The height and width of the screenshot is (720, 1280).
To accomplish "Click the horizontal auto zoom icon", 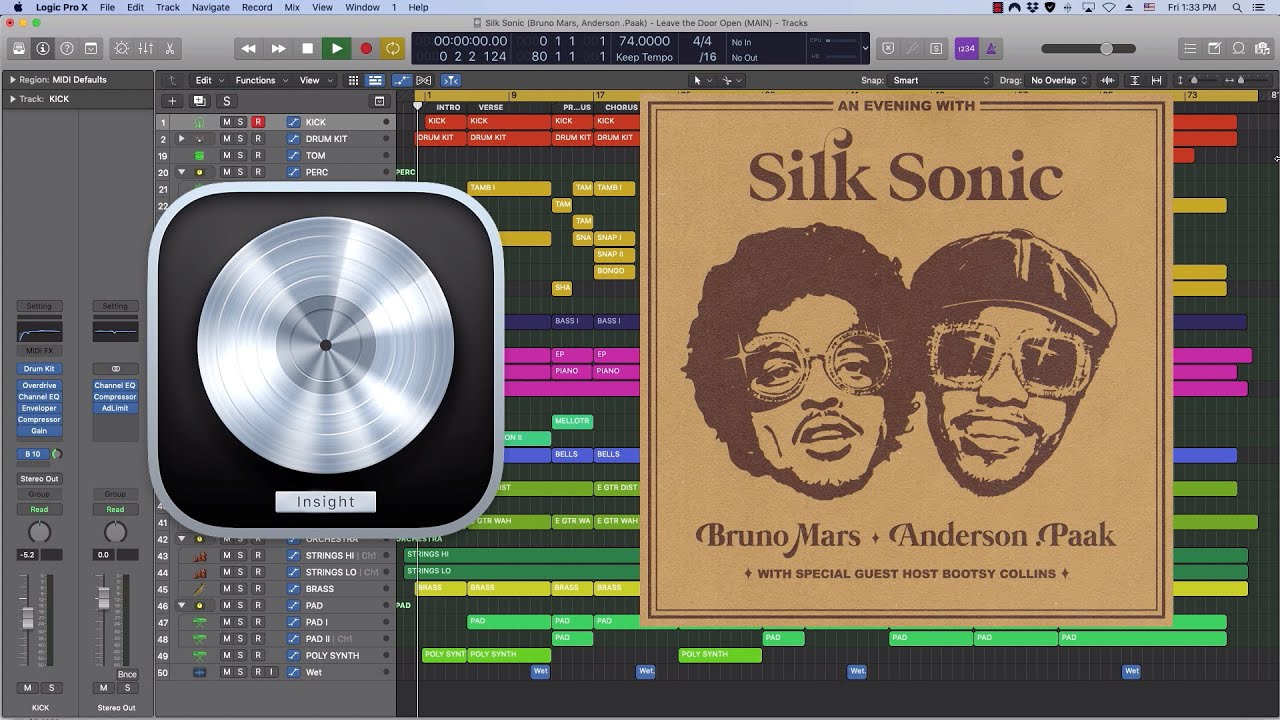I will pyautogui.click(x=1157, y=80).
